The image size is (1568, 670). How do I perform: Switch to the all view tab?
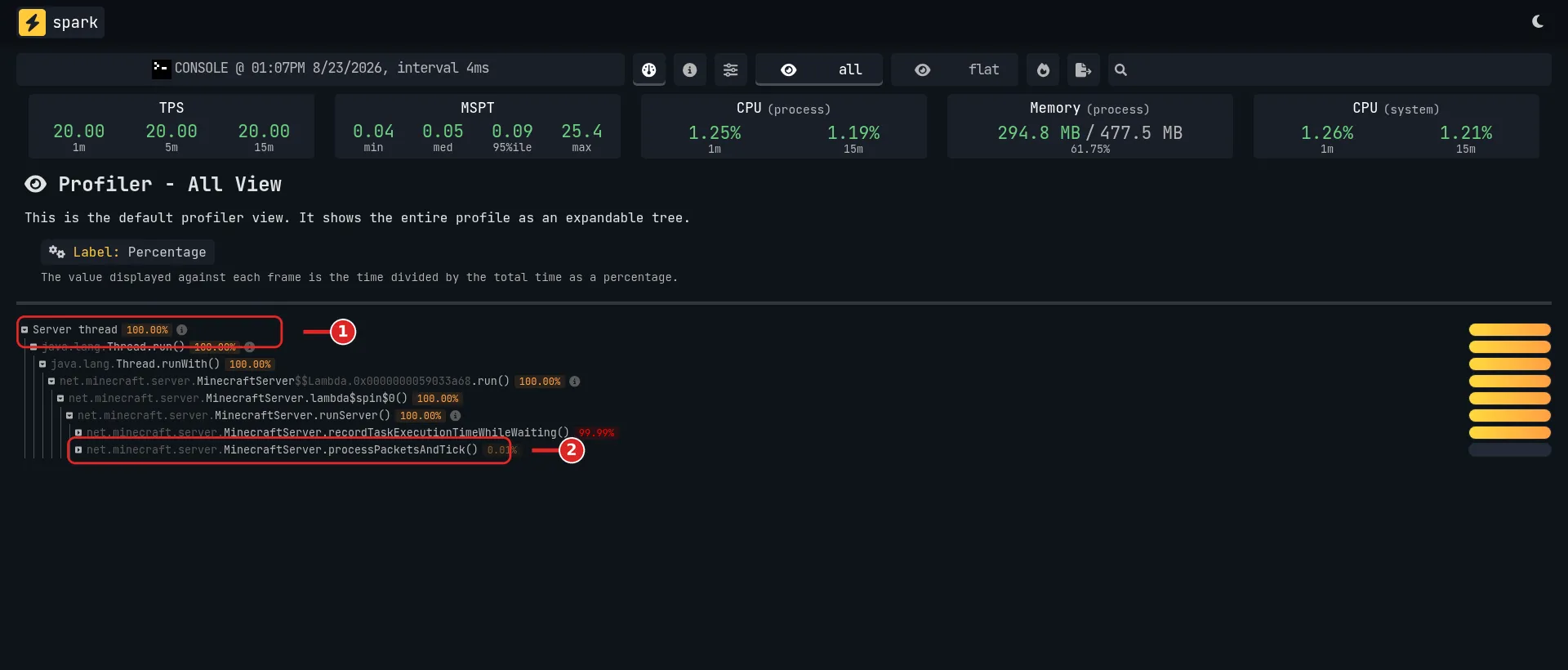coord(819,69)
